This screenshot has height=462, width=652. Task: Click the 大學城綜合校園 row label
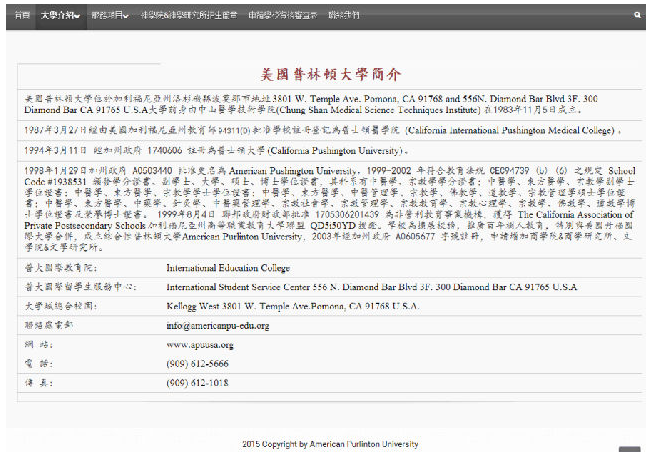click(x=61, y=306)
